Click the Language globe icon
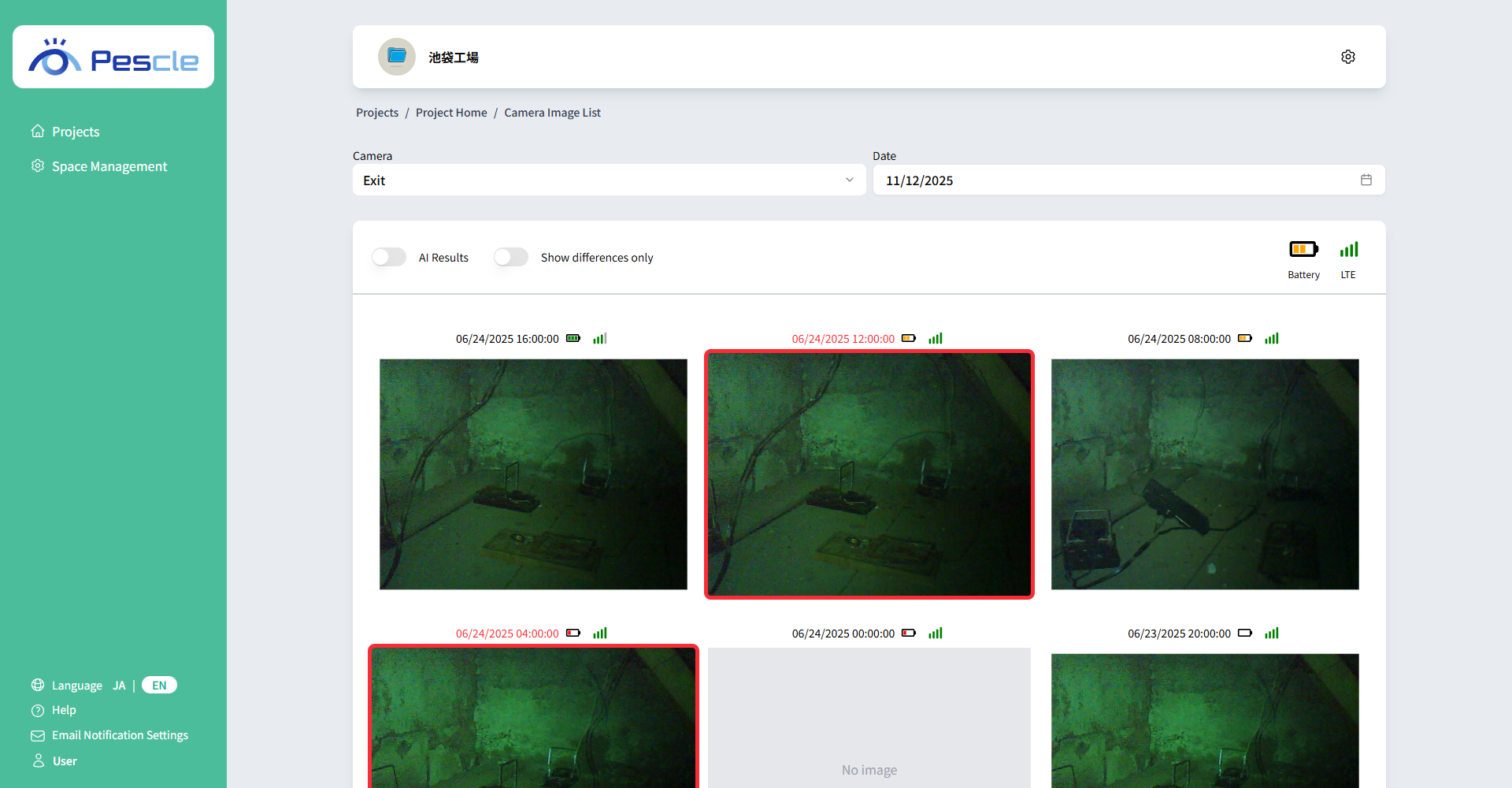The width and height of the screenshot is (1512, 788). pyautogui.click(x=38, y=685)
